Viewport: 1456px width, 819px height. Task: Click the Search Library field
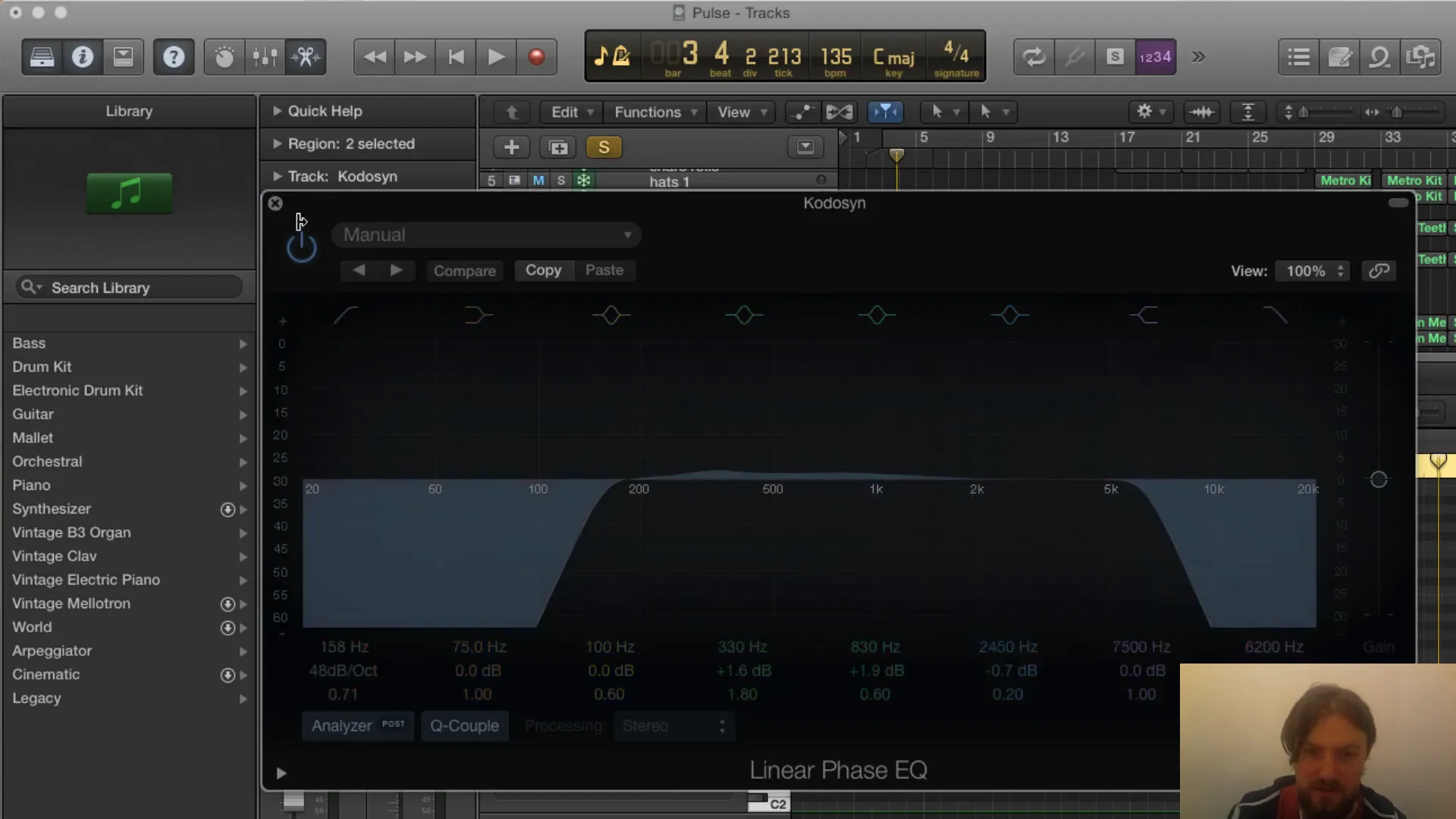pyautogui.click(x=129, y=287)
